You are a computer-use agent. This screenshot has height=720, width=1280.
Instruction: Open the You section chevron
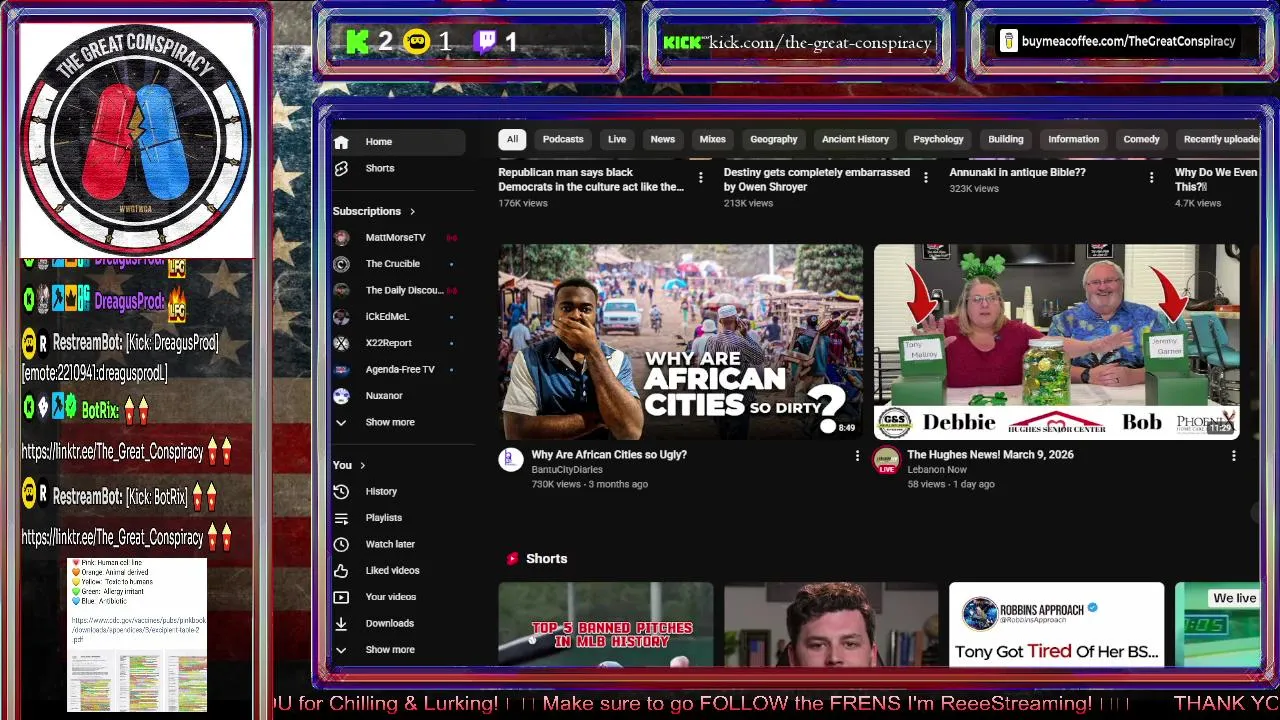pos(362,465)
